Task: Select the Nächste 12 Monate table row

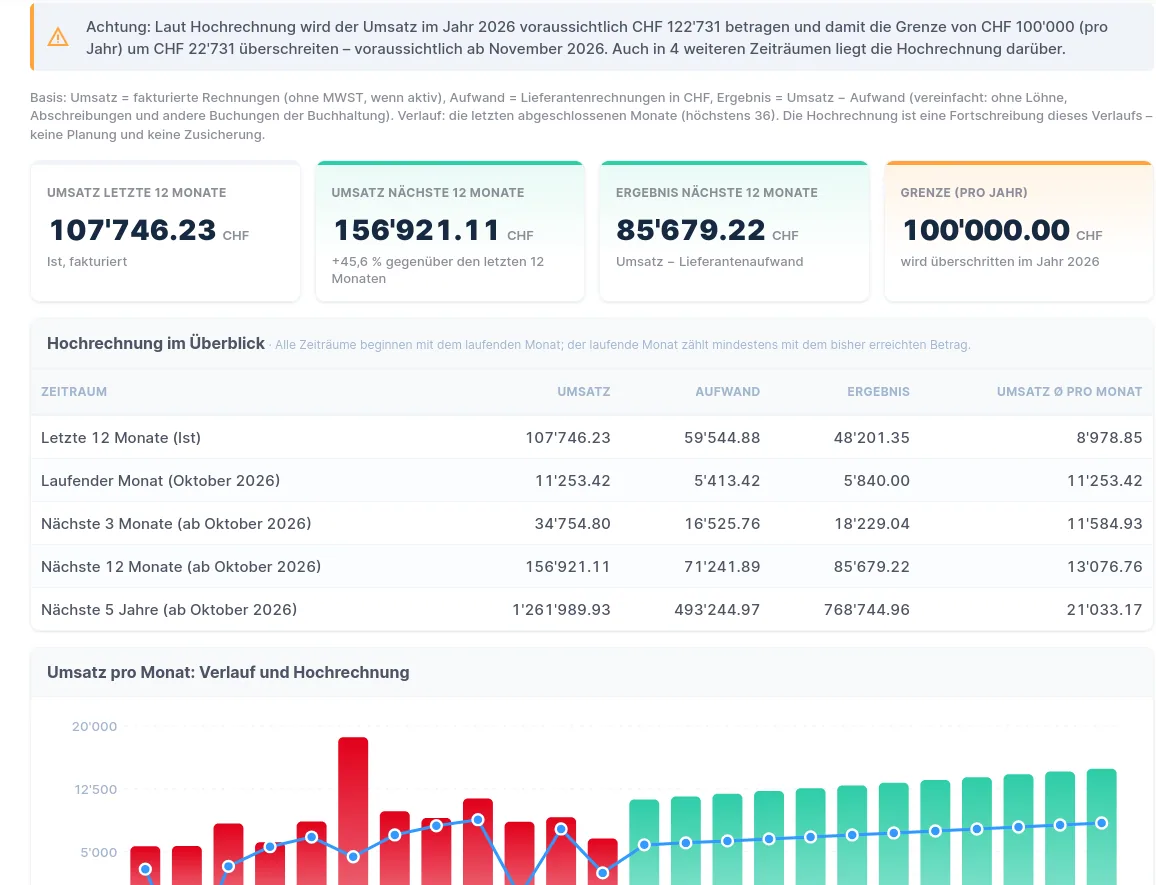Action: (592, 566)
